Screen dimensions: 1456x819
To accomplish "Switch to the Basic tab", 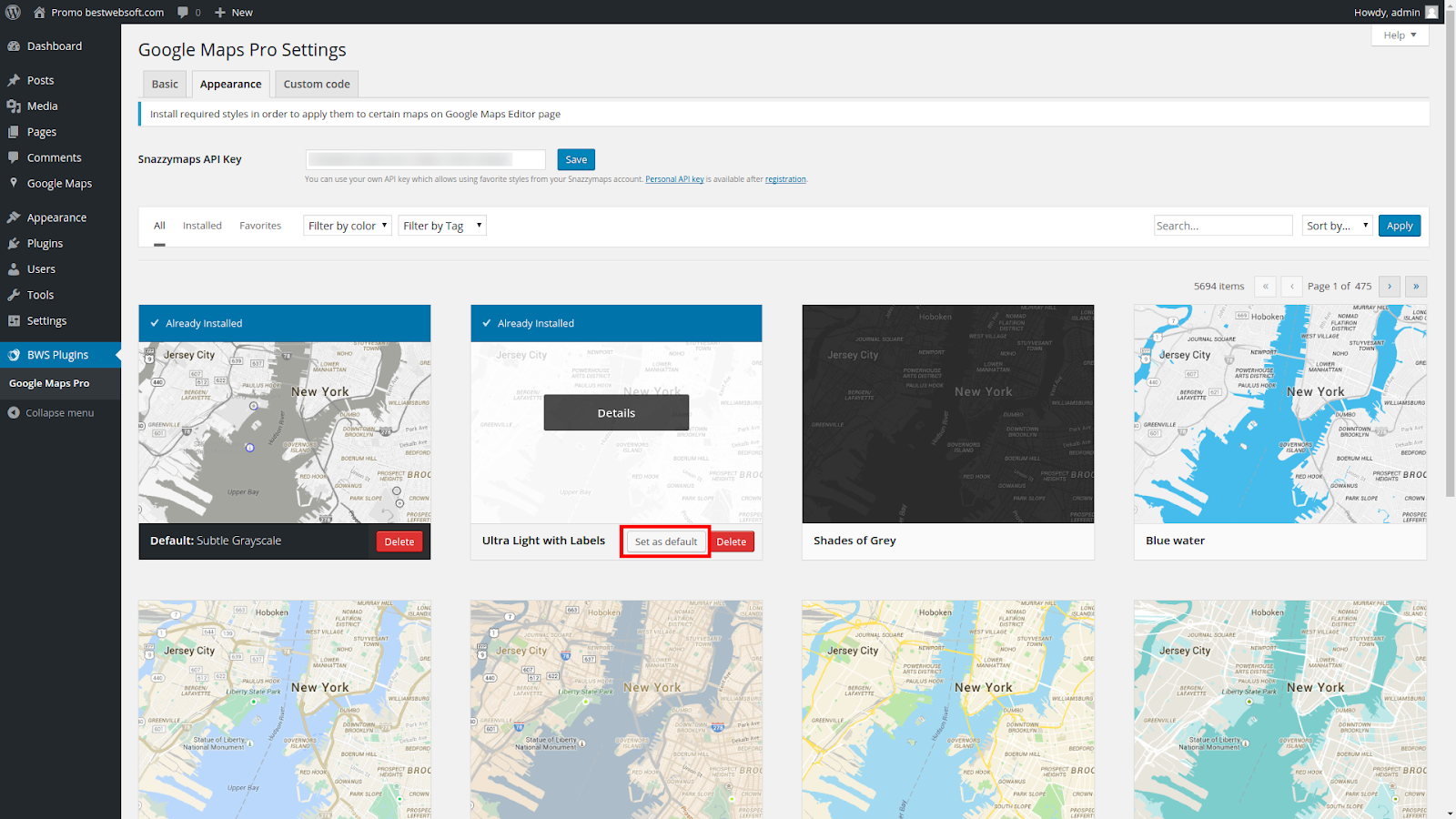I will 165,84.
